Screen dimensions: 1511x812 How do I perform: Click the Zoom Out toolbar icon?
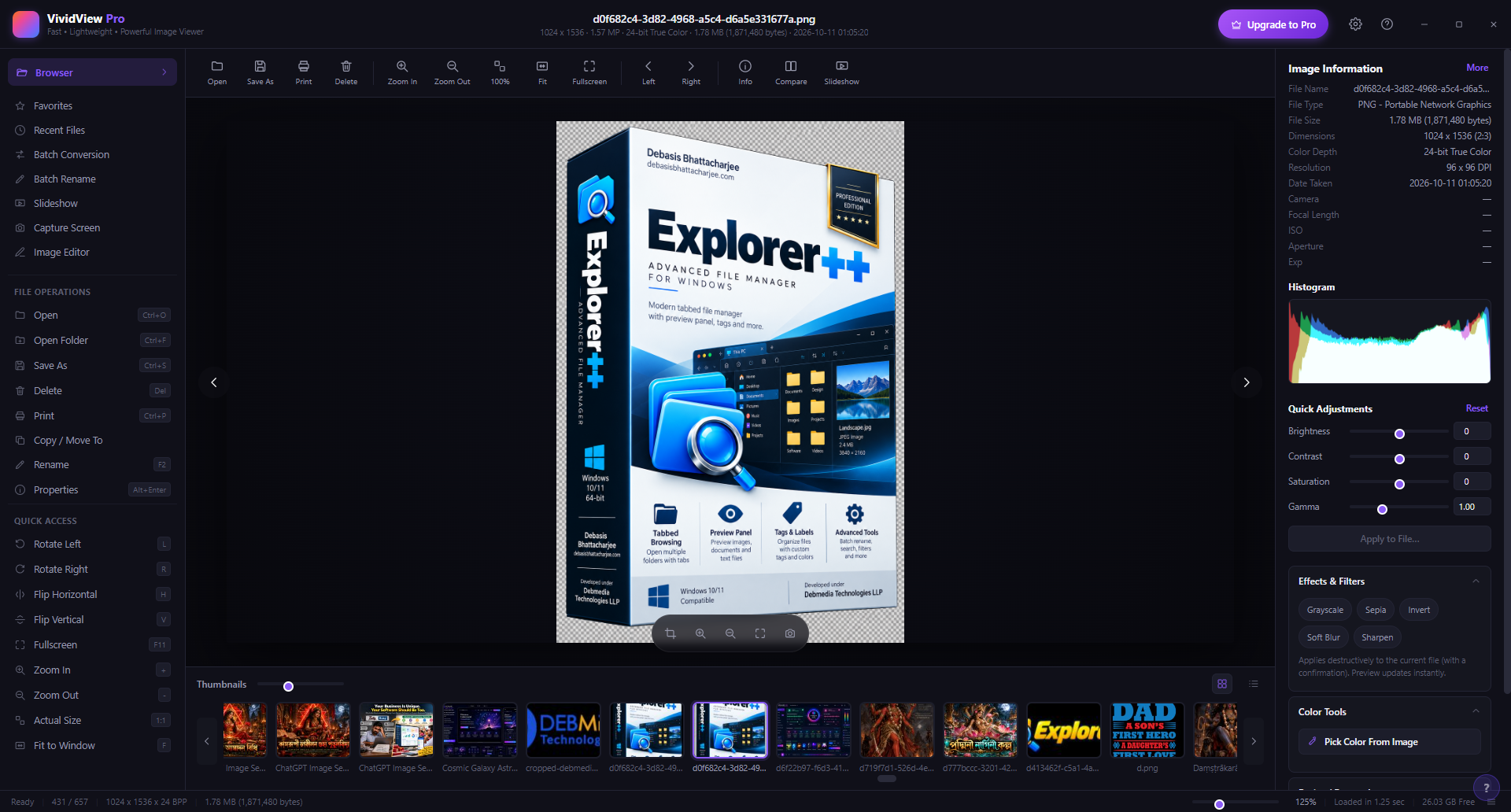pos(453,72)
